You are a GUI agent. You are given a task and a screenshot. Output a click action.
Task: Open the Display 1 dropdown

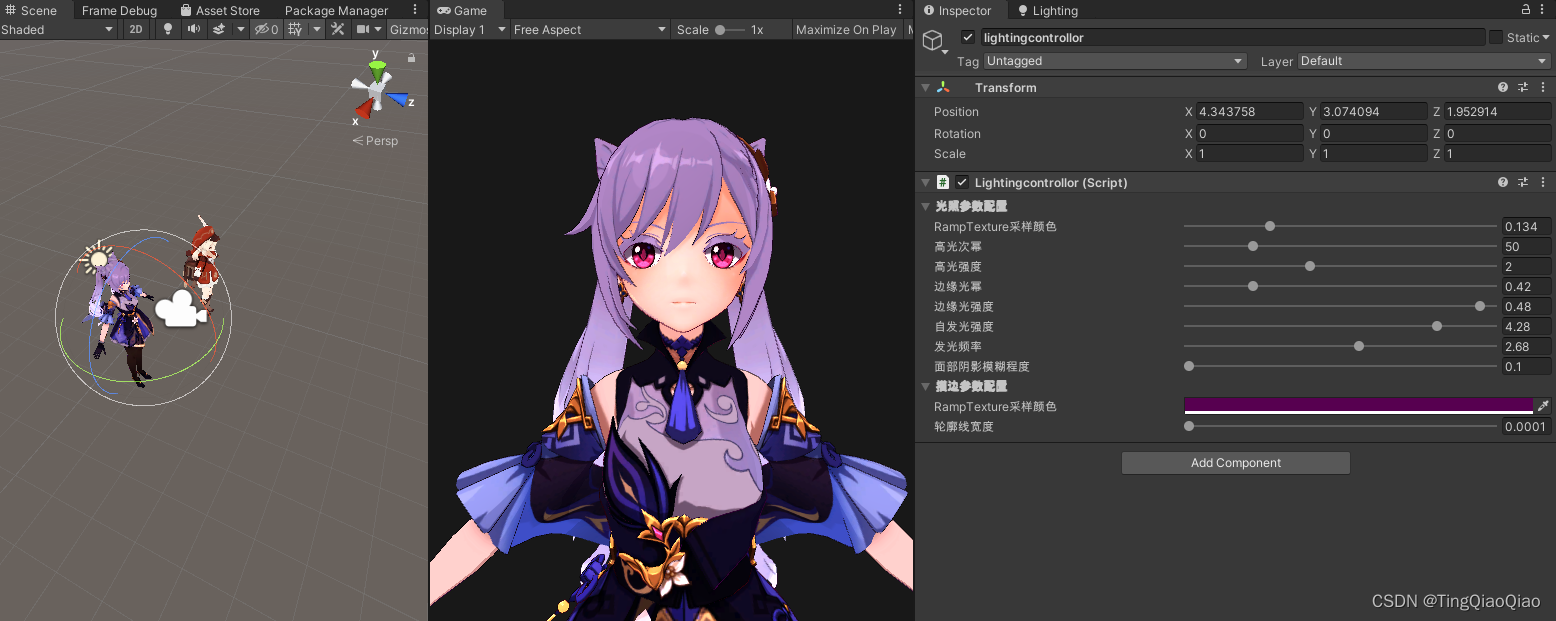coord(469,30)
